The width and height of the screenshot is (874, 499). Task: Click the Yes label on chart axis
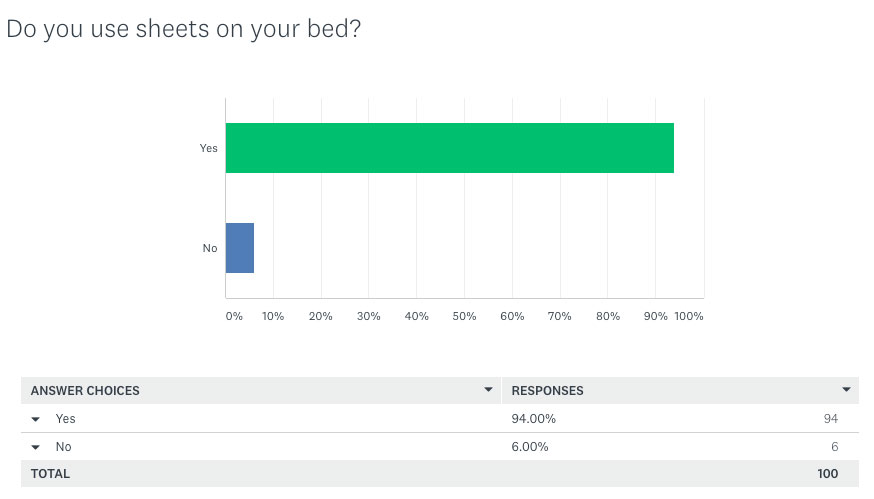pyautogui.click(x=208, y=148)
